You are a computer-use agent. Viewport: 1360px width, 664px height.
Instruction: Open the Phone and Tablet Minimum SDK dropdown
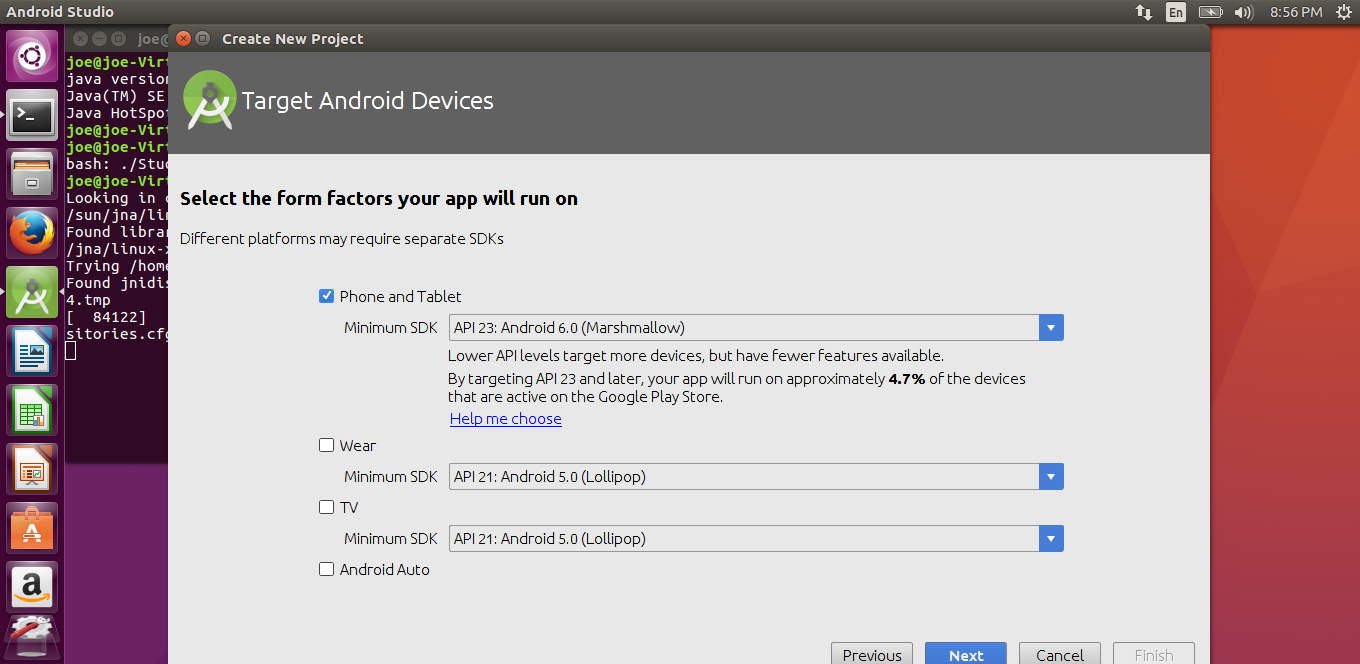(x=756, y=327)
